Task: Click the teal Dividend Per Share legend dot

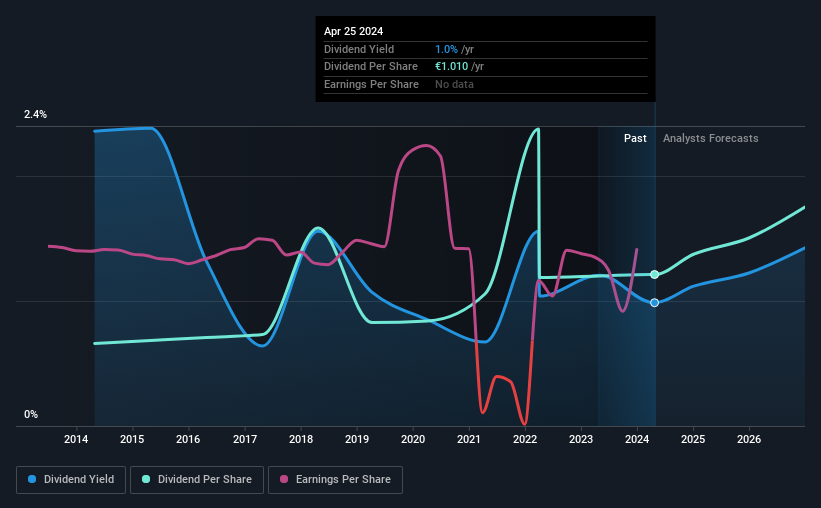Action: 146,479
